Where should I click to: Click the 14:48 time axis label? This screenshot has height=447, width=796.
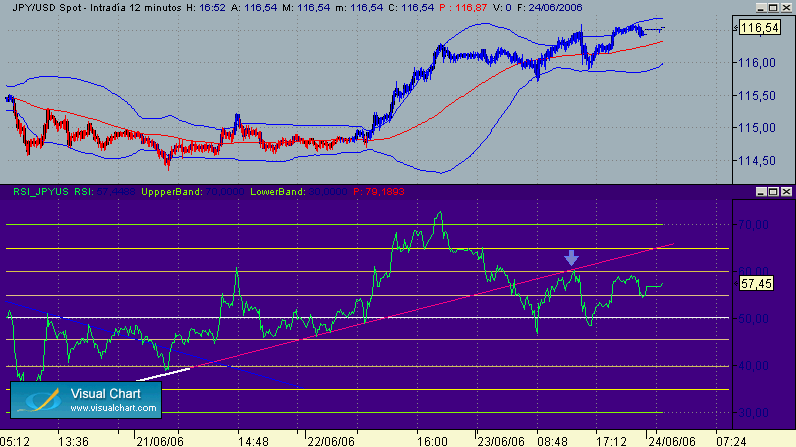[x=253, y=441]
